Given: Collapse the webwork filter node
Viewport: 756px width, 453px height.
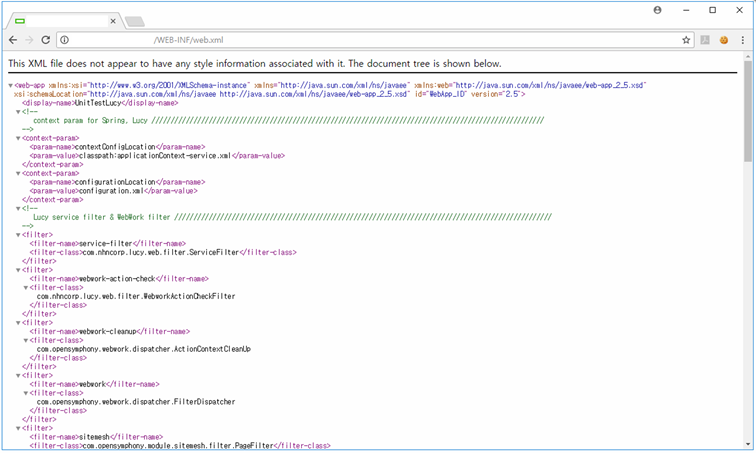Looking at the screenshot, I should pos(18,376).
